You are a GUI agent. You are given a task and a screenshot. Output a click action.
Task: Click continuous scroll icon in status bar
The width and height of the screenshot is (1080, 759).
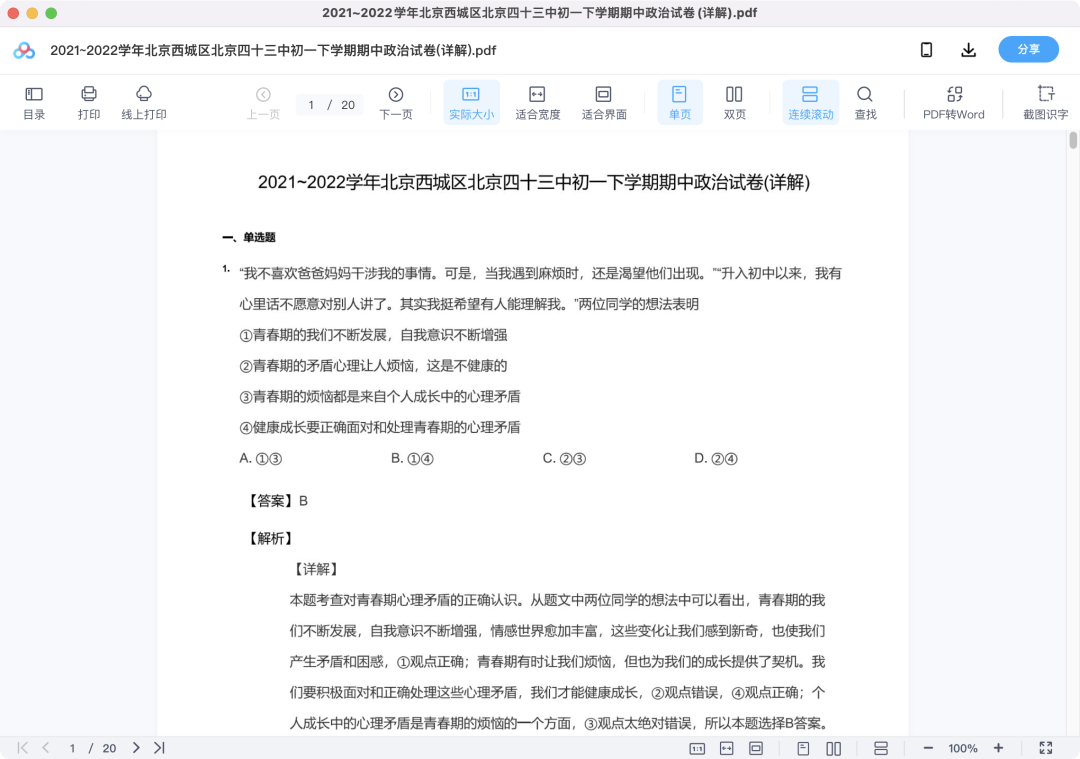pos(880,749)
